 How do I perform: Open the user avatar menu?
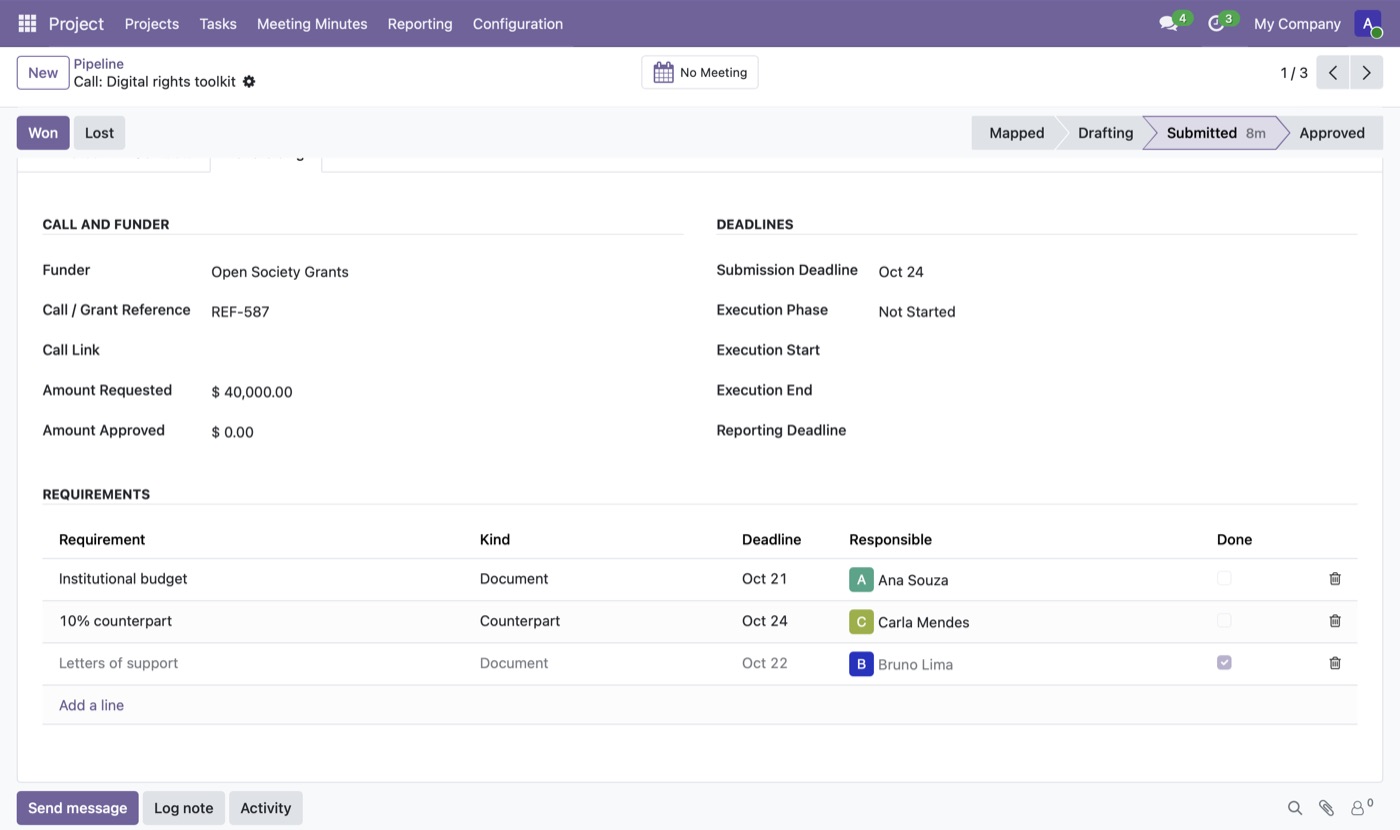pos(1368,23)
